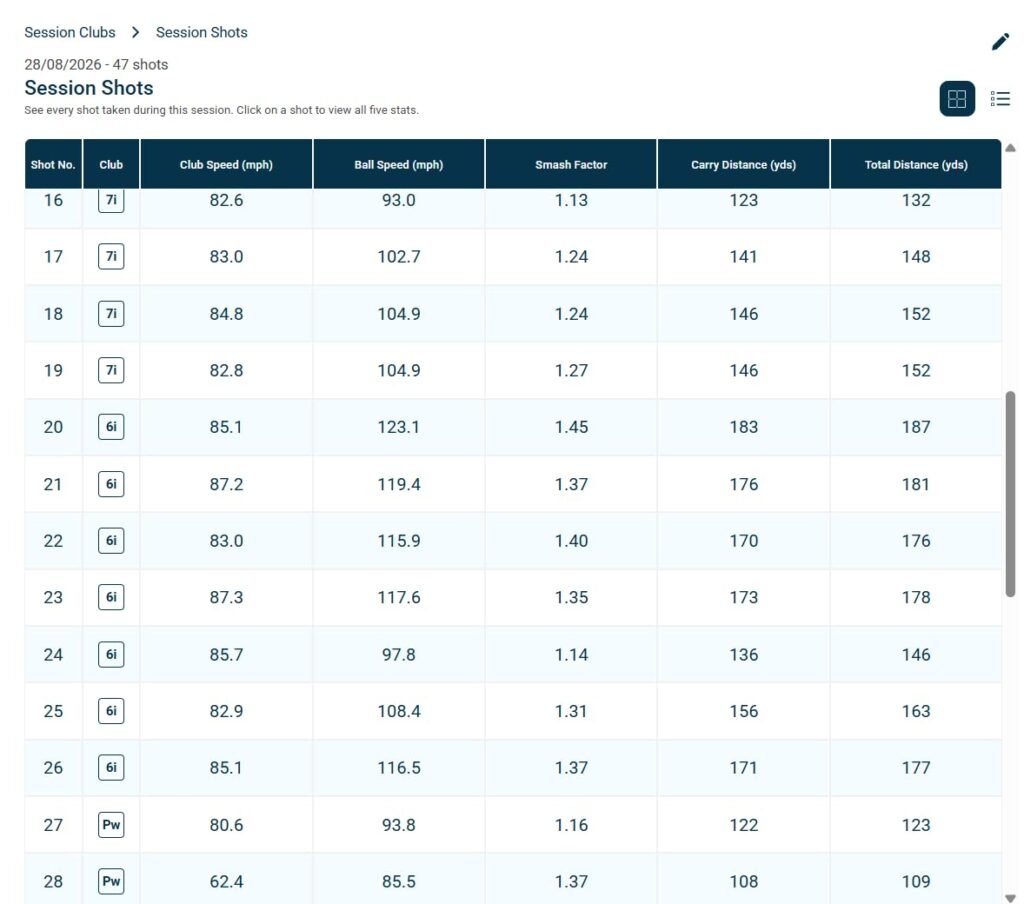This screenshot has height=904, width=1024.
Task: Select the 7i club badge for shot 19
Action: (111, 370)
